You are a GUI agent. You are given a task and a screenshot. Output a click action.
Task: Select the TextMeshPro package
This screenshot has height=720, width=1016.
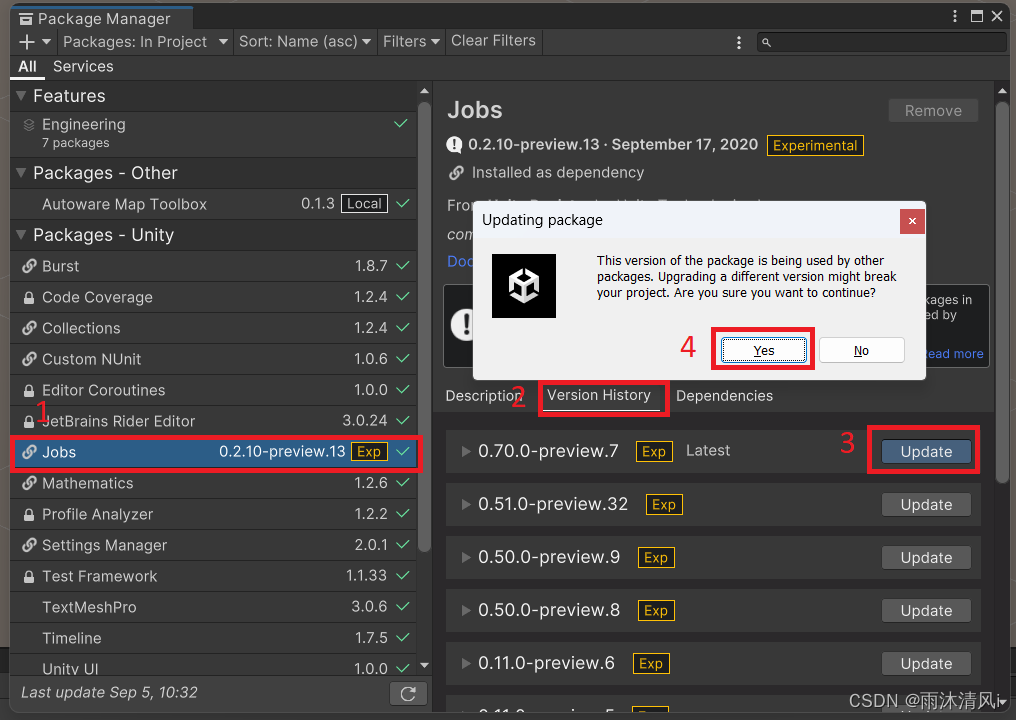(214, 608)
